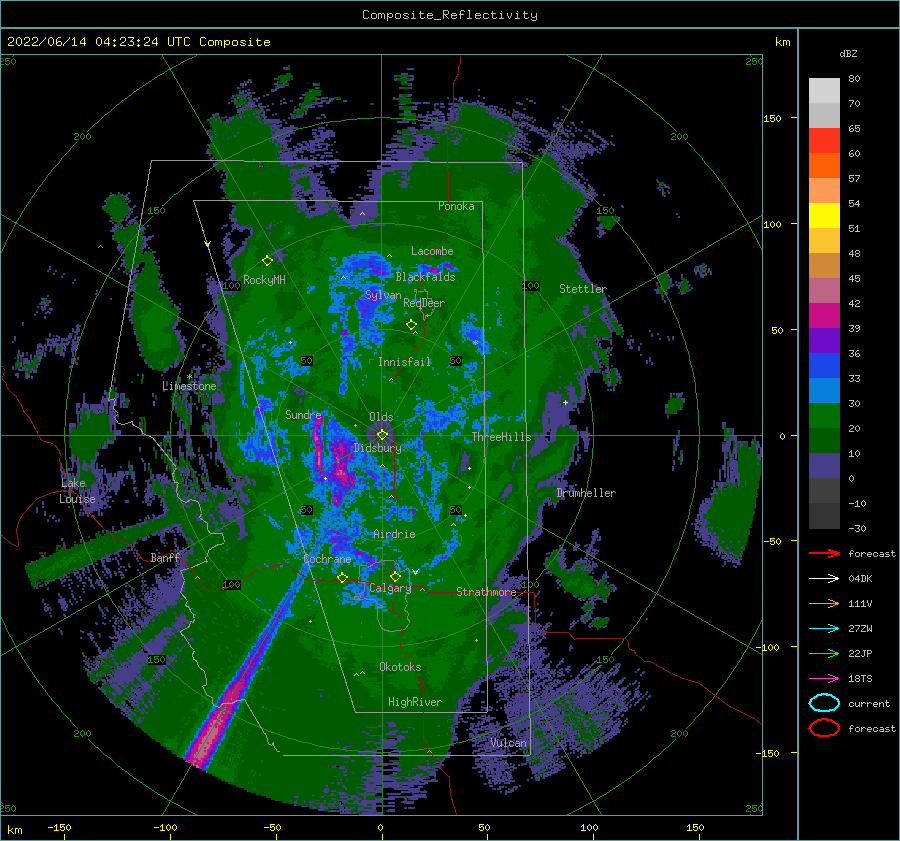Image resolution: width=900 pixels, height=841 pixels.
Task: Click the Cochrane label
Action: [x=327, y=559]
